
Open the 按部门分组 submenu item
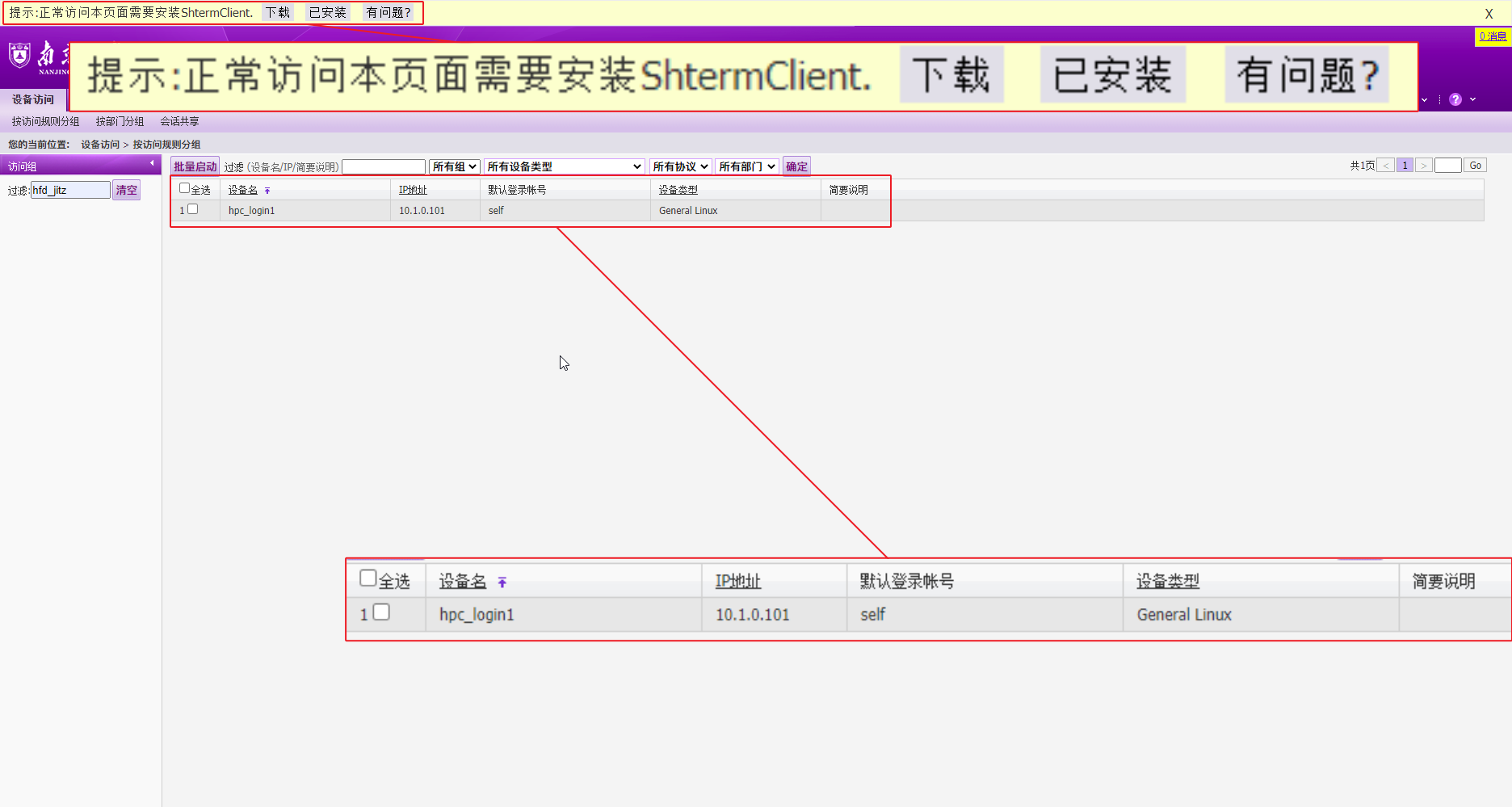pos(120,121)
